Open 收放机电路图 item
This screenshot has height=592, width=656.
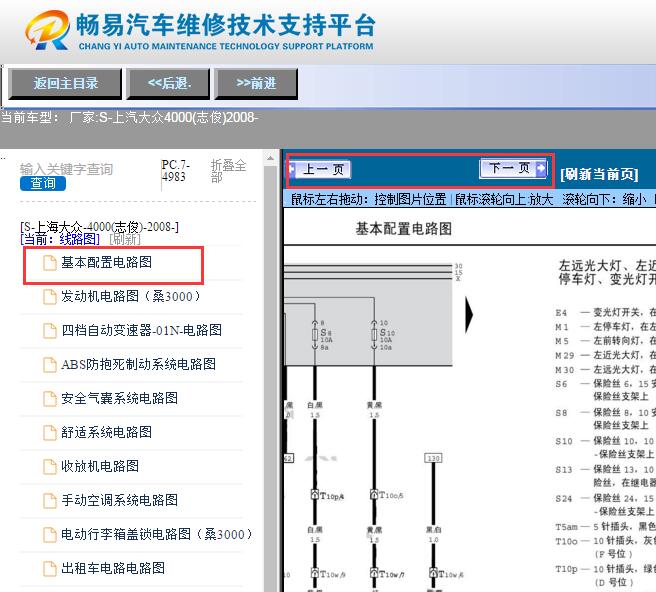click(100, 466)
